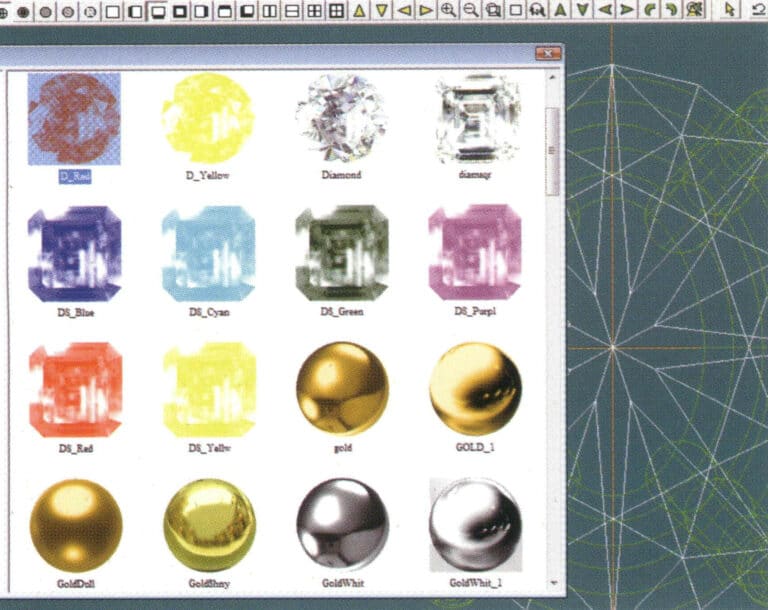Choose the view icon with a dark right edge
The height and width of the screenshot is (610, 768).
point(202,12)
